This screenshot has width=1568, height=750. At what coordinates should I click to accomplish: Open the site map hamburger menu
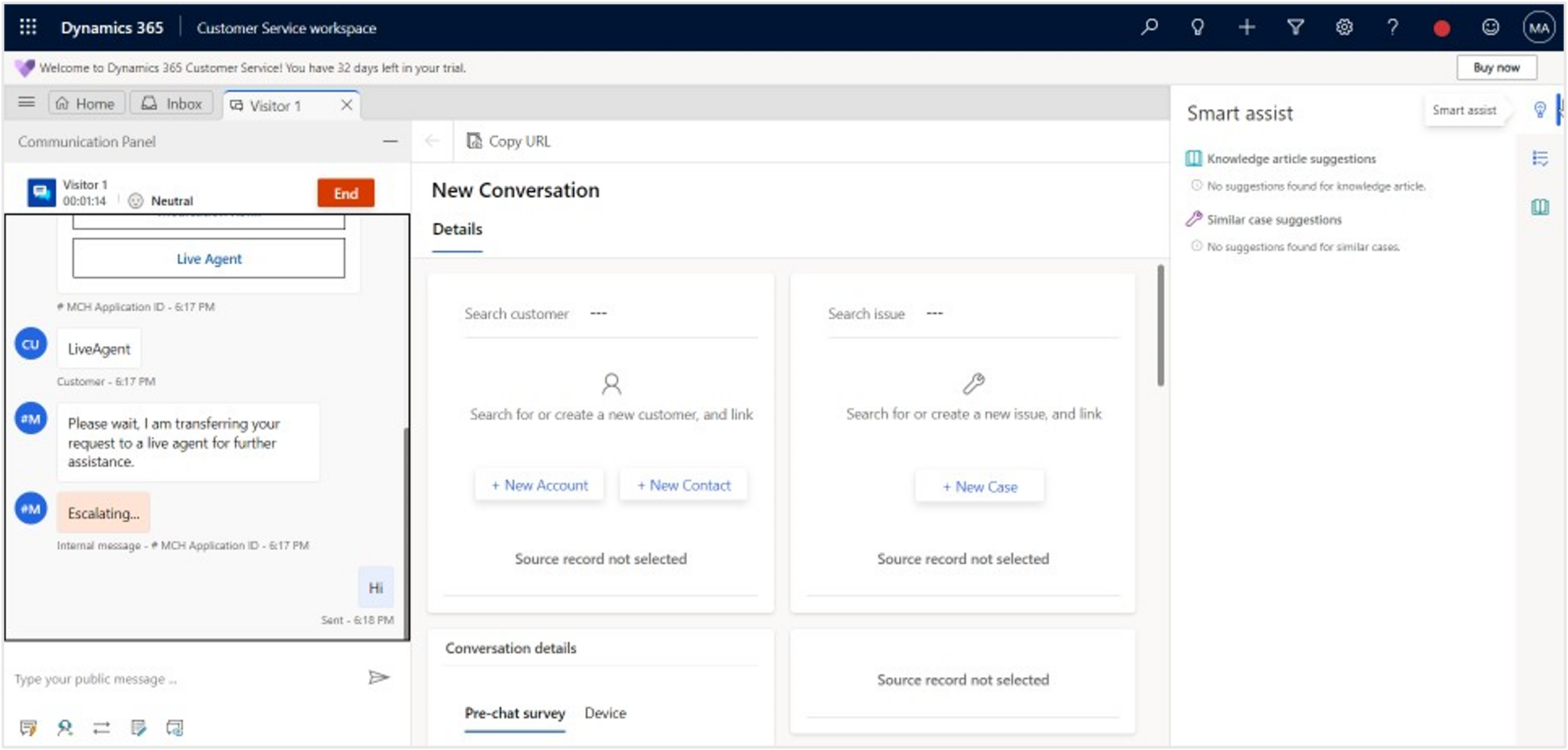(26, 102)
